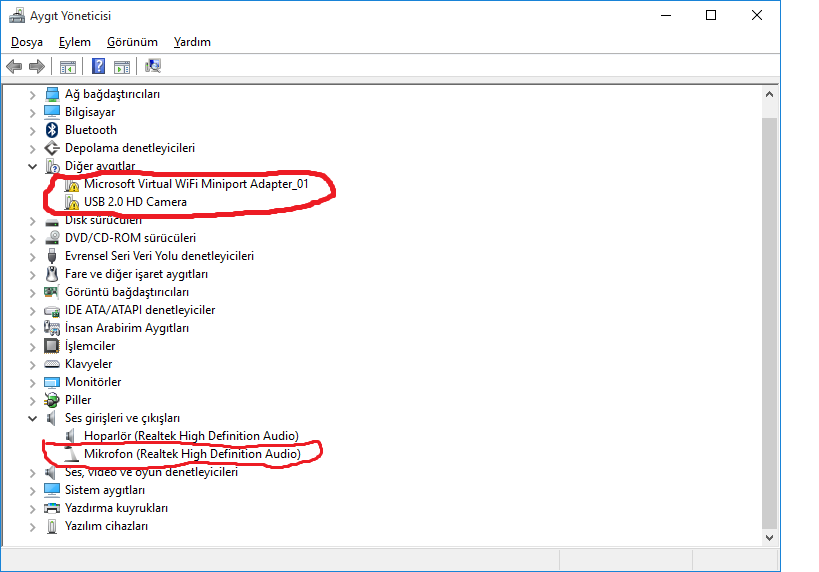Viewport: 819px width, 572px height.
Task: Click the action pane toolbar icon
Action: [x=122, y=66]
